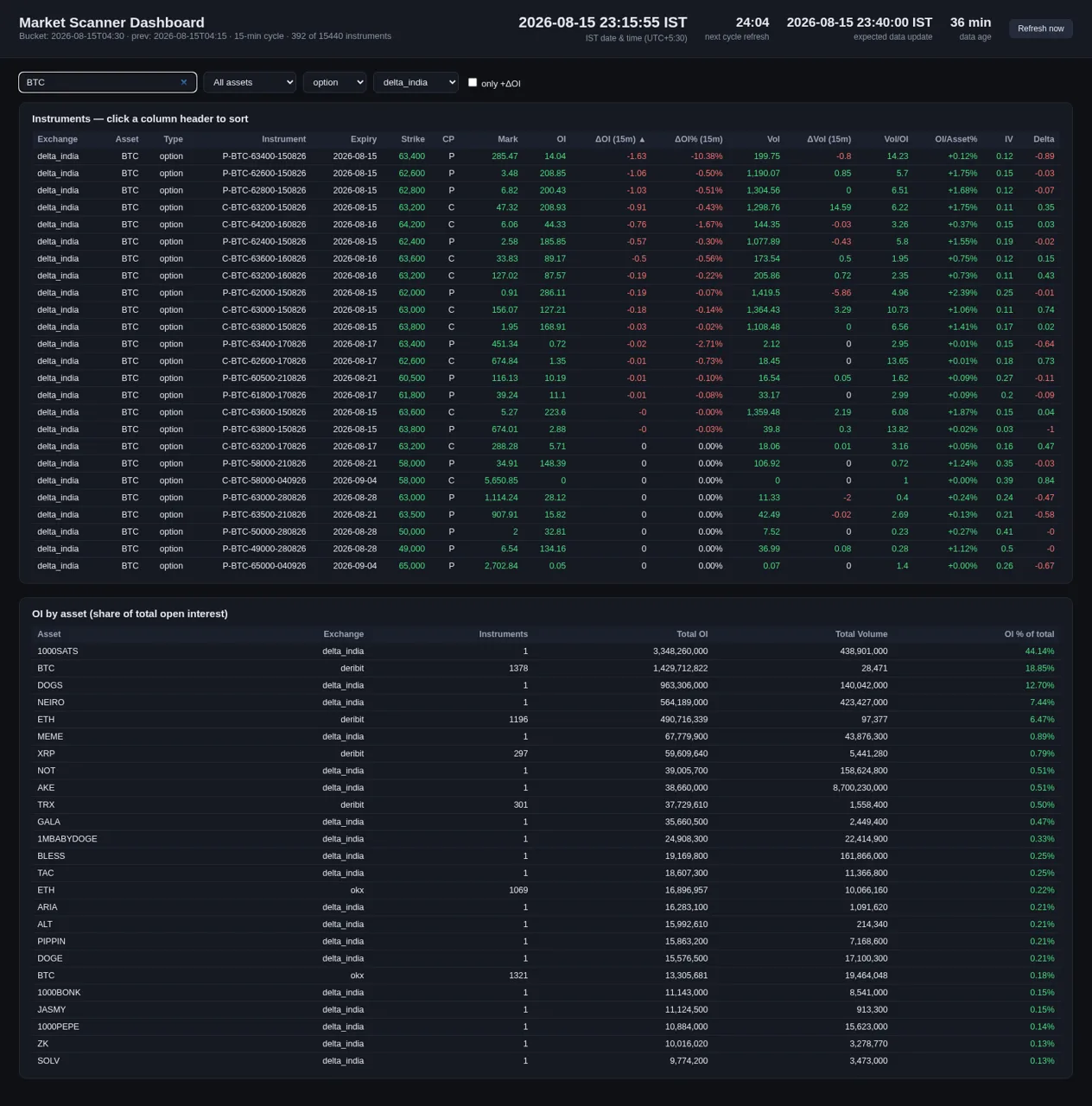Click instrument C-BTC-58000-040926
Screen dimensions: 1092x1106
(x=263, y=480)
